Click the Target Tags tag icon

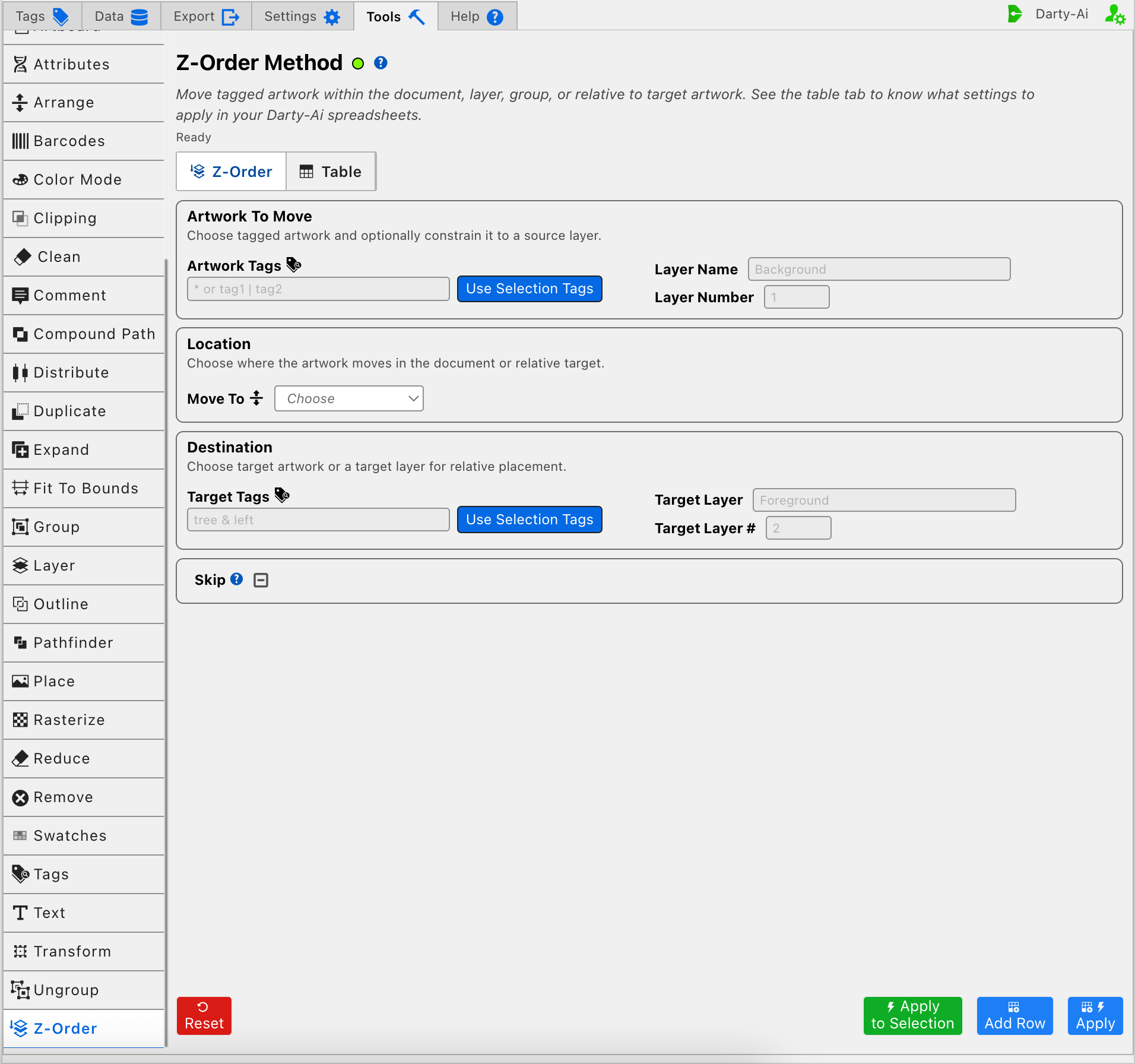(x=282, y=495)
